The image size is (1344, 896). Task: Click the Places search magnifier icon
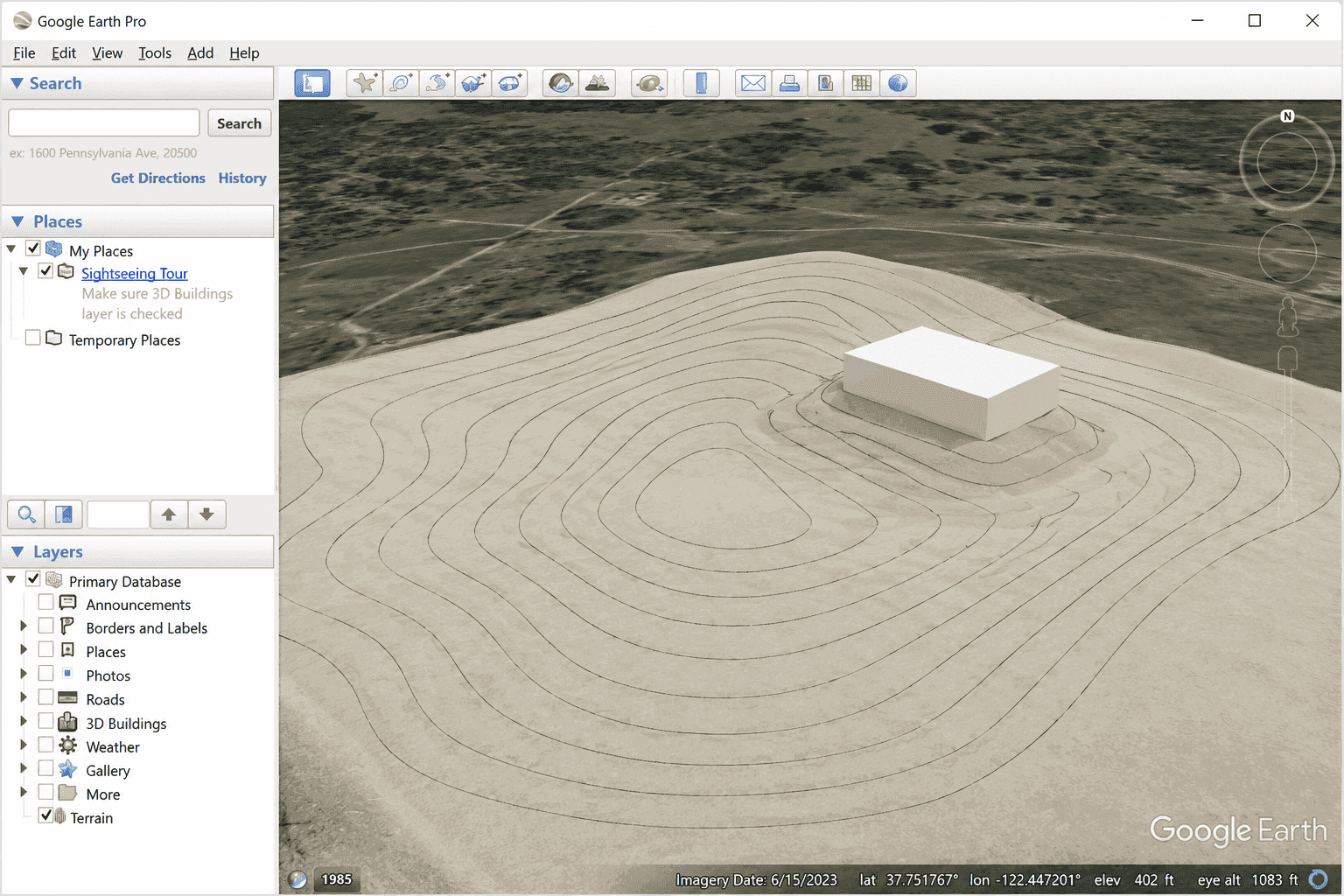point(26,514)
